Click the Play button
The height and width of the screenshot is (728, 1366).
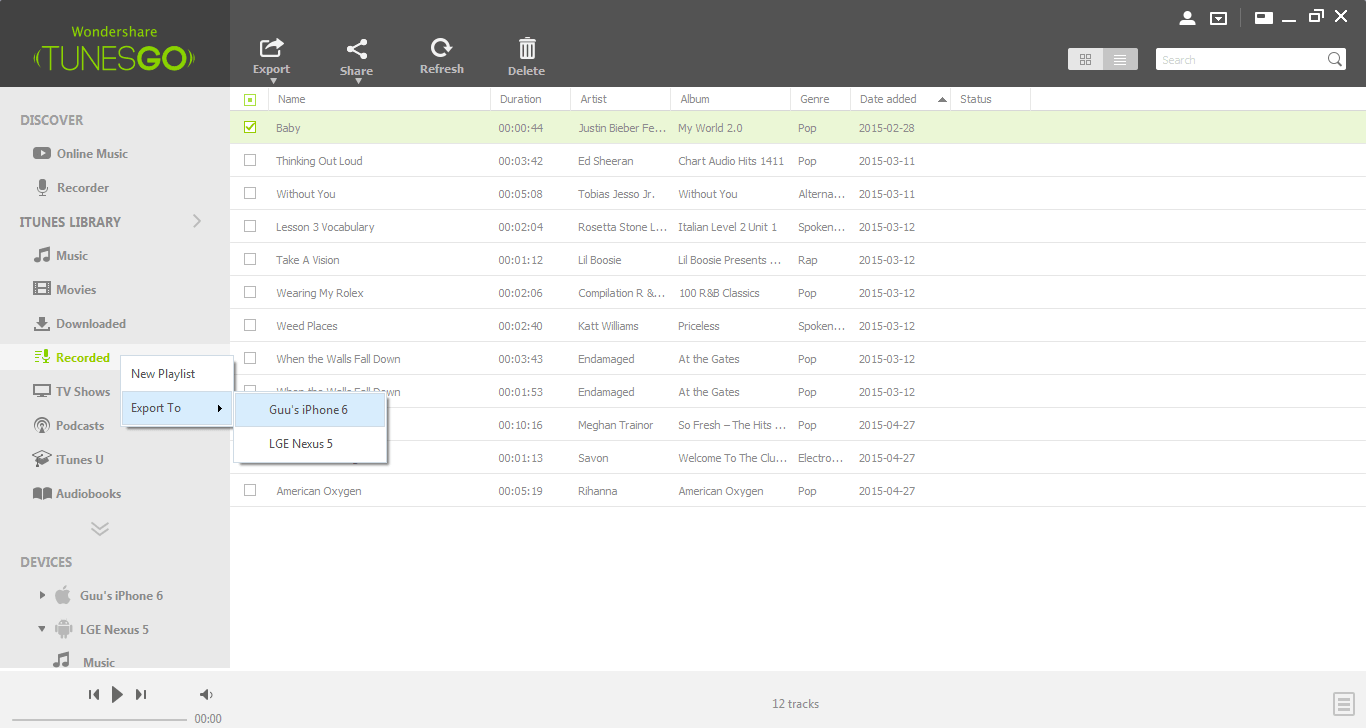pyautogui.click(x=117, y=694)
